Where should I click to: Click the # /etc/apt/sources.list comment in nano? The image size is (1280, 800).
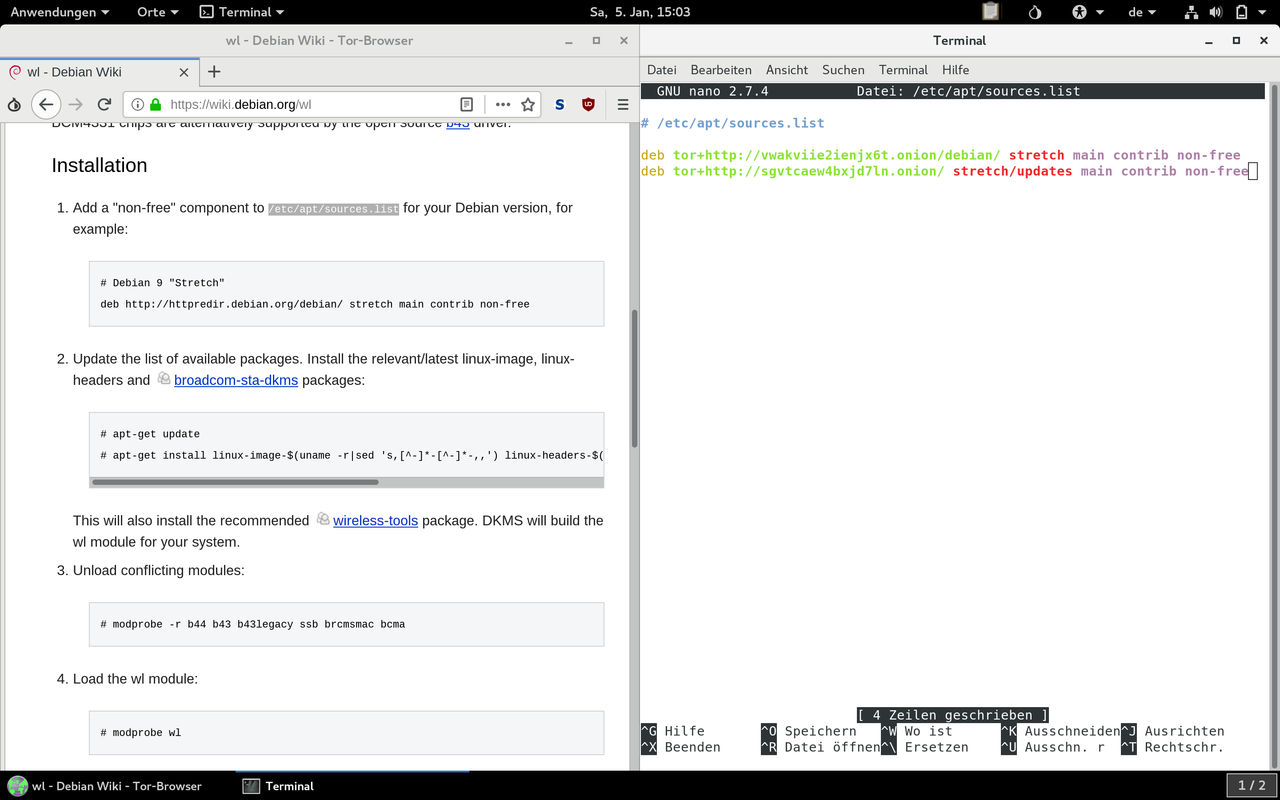point(733,123)
